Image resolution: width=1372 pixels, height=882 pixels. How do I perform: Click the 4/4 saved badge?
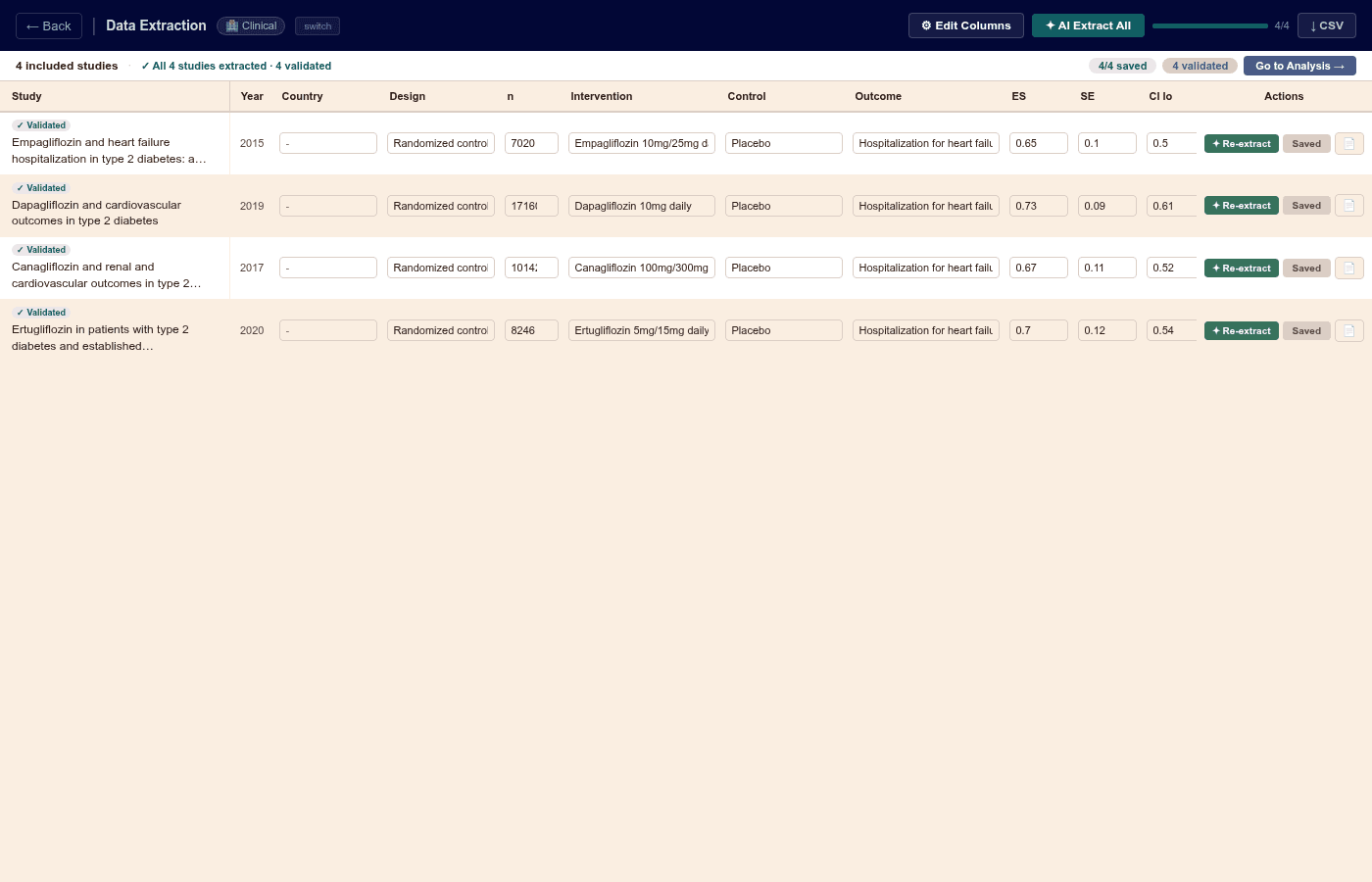pos(1122,66)
